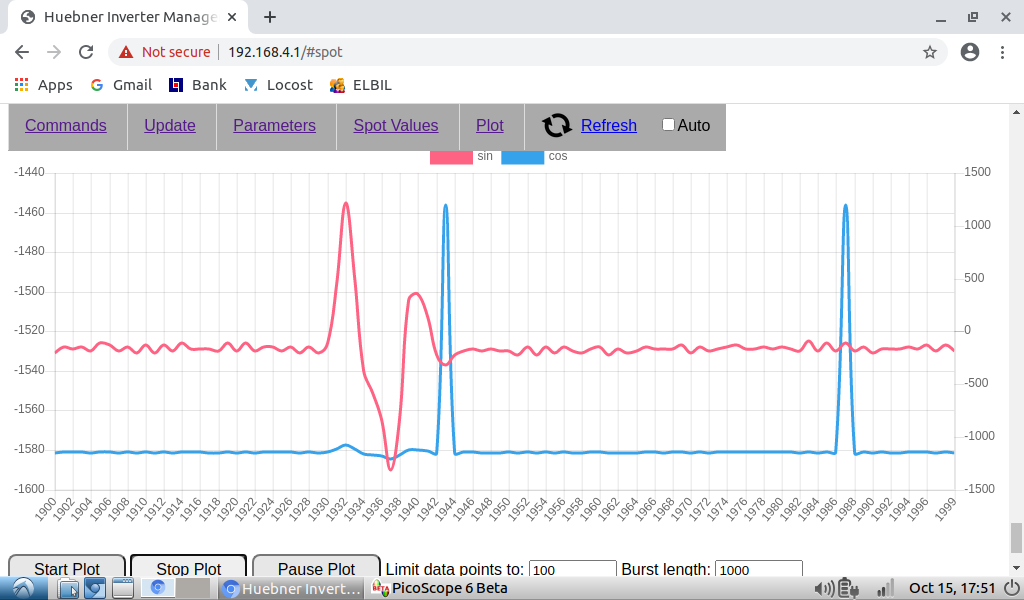The height and width of the screenshot is (600, 1024).
Task: Open Chrome three-dot options menu
Action: [1002, 52]
